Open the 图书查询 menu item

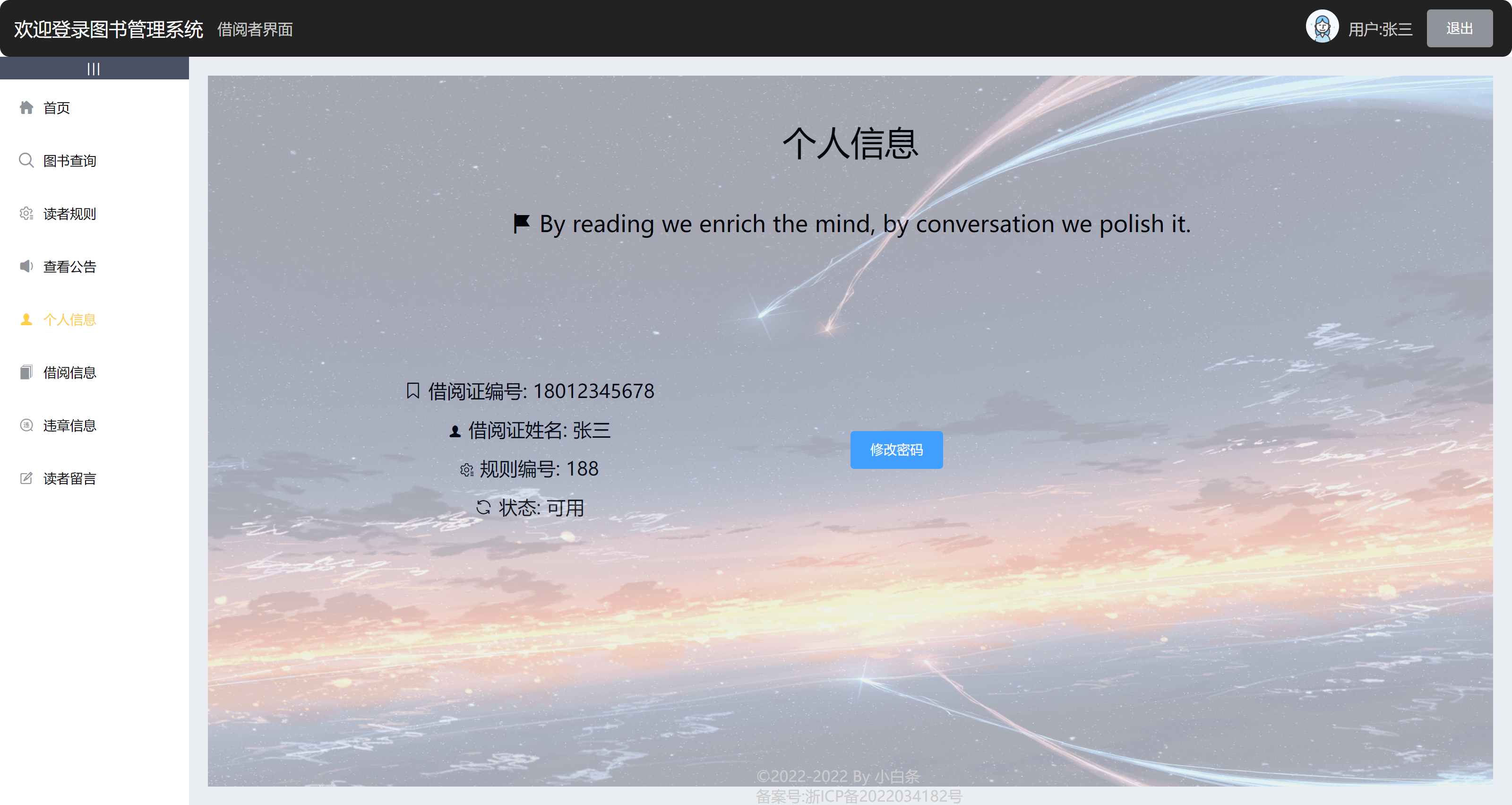69,160
